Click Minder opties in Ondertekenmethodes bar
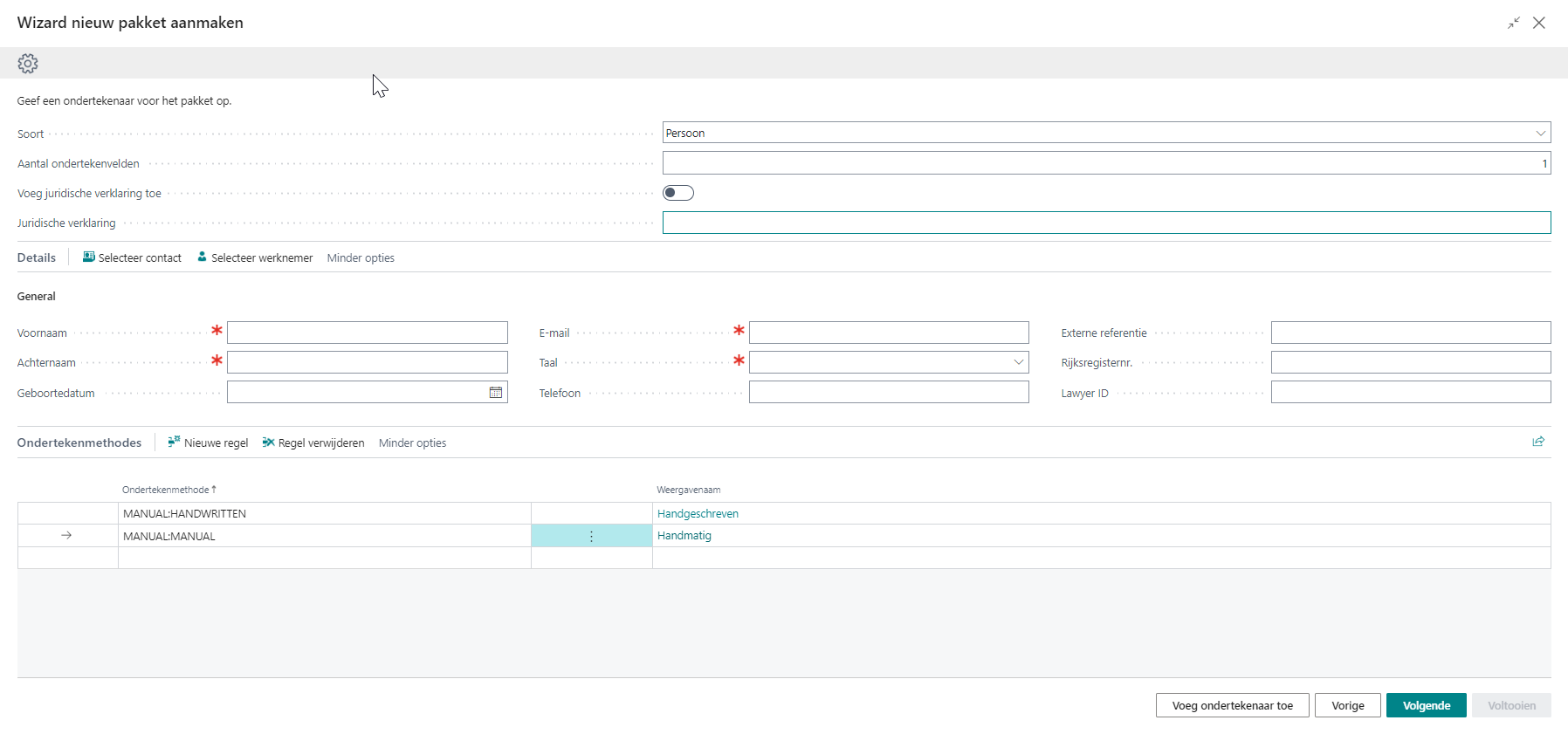1568x734 pixels. (x=412, y=443)
